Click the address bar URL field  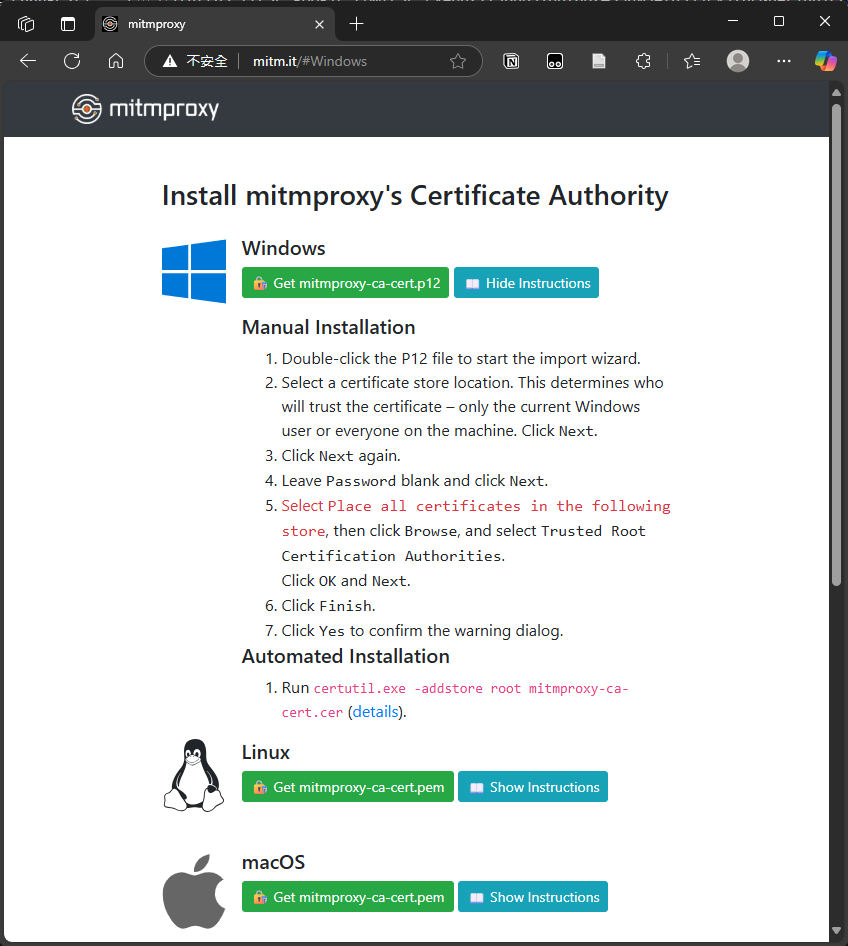340,61
